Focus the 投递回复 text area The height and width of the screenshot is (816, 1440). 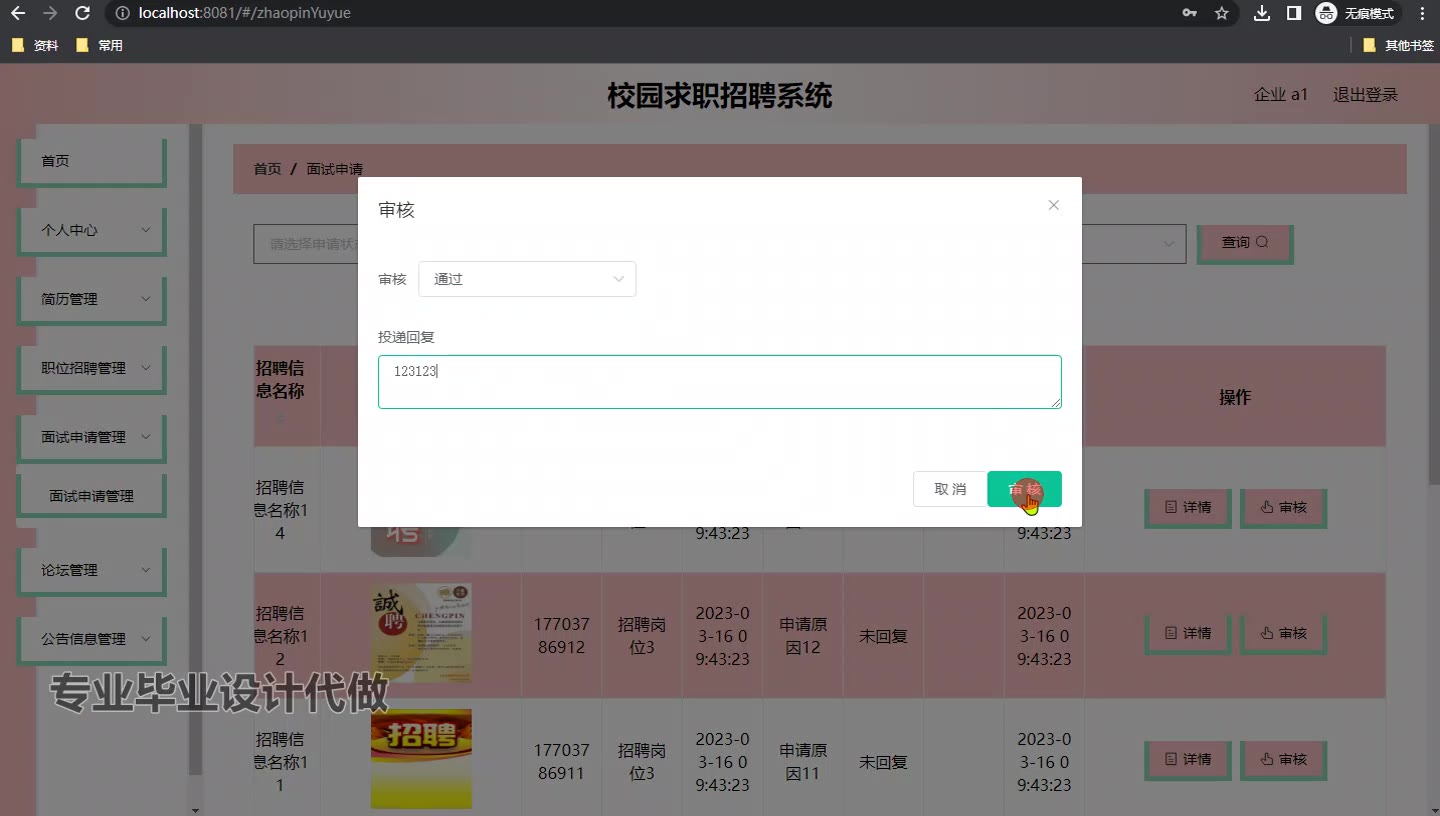click(x=720, y=382)
